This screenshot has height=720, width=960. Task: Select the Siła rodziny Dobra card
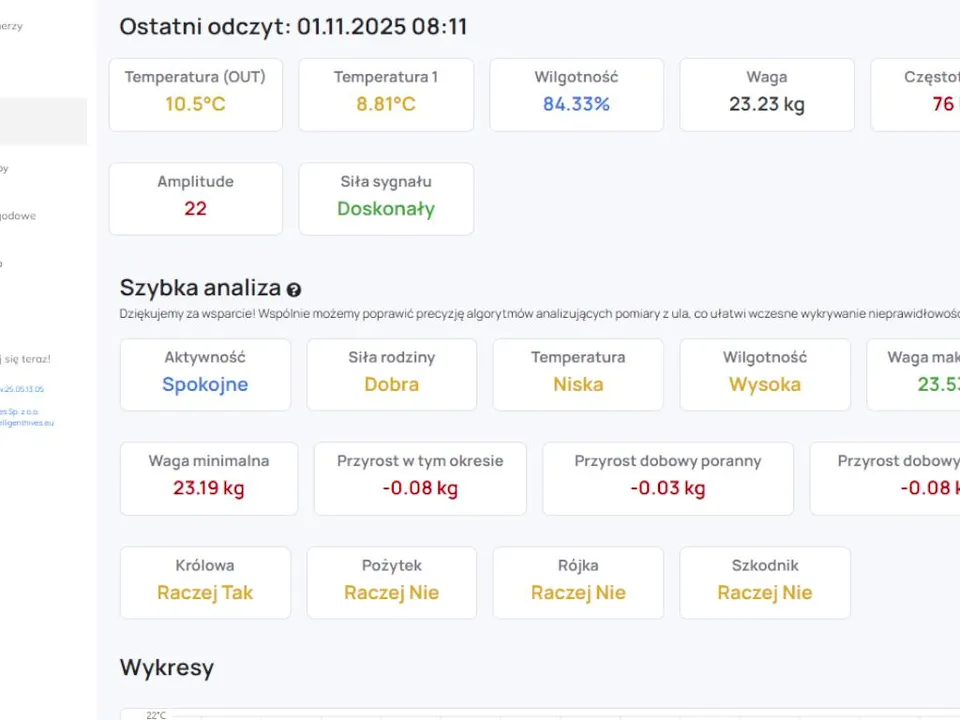(x=392, y=374)
